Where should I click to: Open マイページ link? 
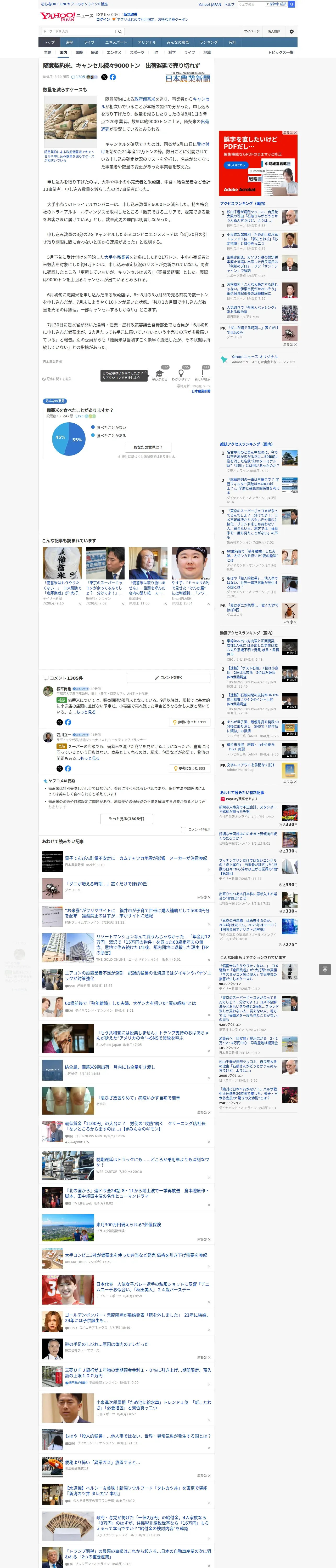click(252, 32)
